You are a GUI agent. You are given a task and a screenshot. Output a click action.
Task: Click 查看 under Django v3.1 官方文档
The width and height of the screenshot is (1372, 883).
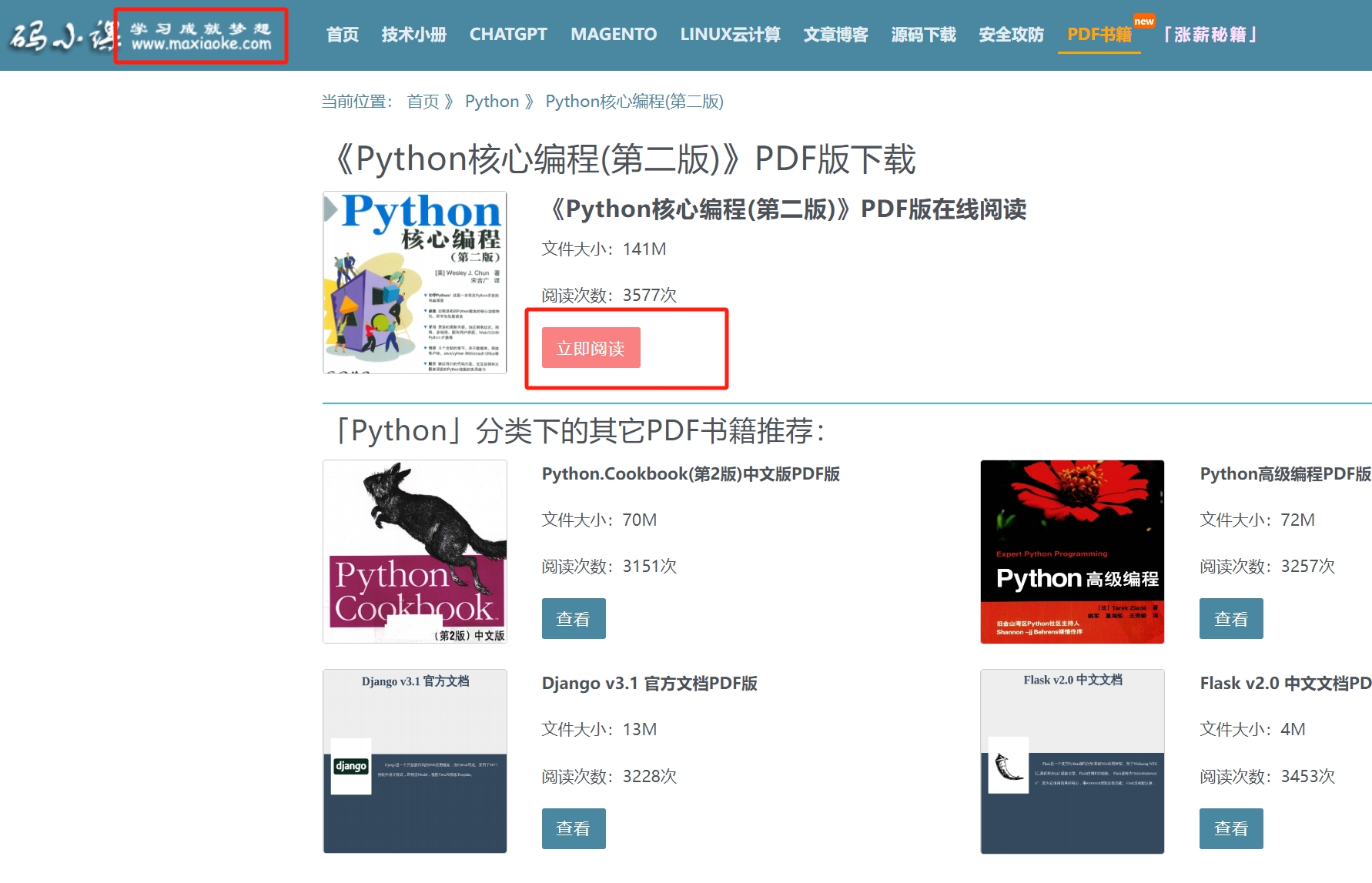574,828
